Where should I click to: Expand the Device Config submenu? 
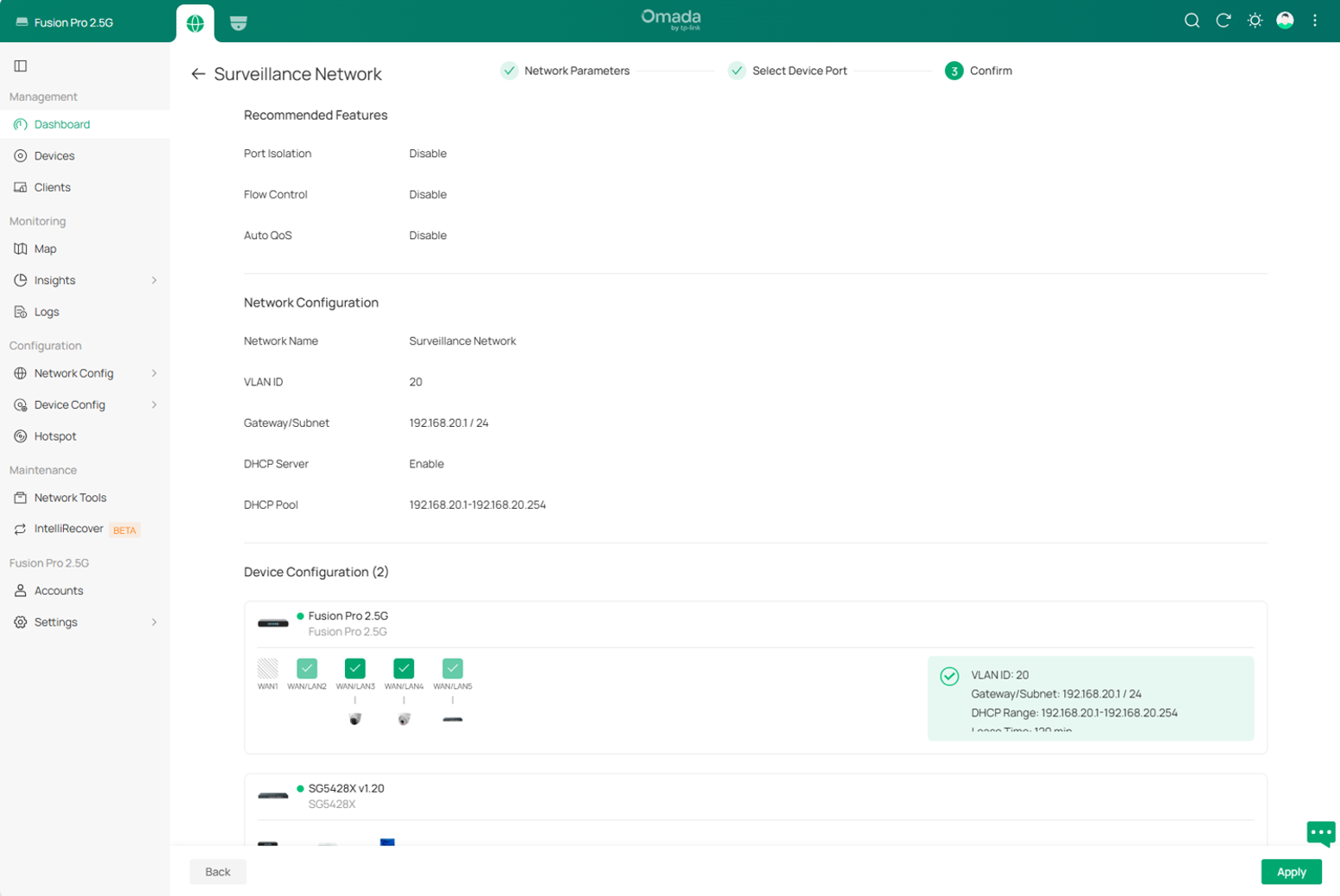click(x=154, y=404)
